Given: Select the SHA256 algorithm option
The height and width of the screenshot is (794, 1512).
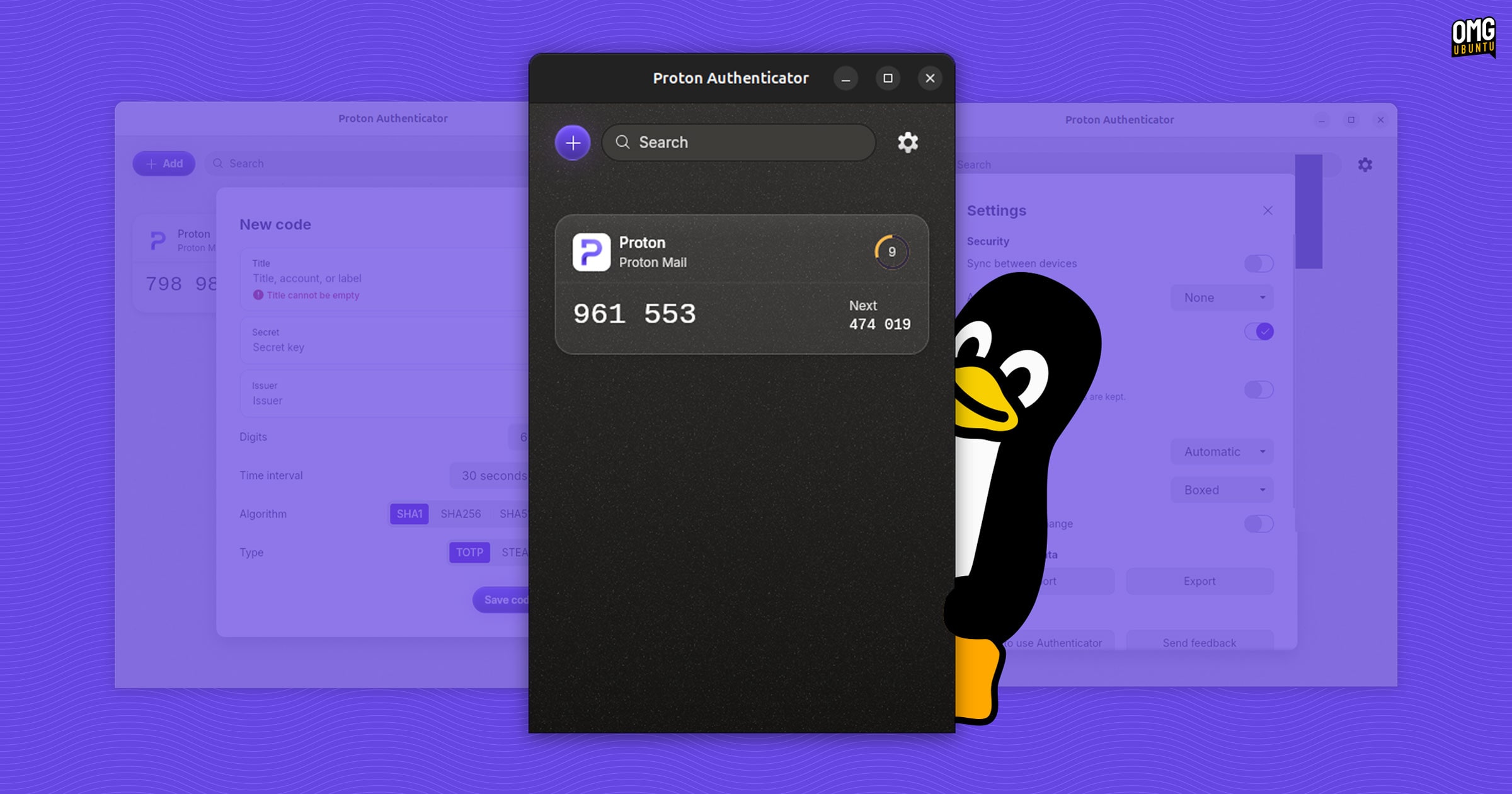Looking at the screenshot, I should pyautogui.click(x=461, y=514).
